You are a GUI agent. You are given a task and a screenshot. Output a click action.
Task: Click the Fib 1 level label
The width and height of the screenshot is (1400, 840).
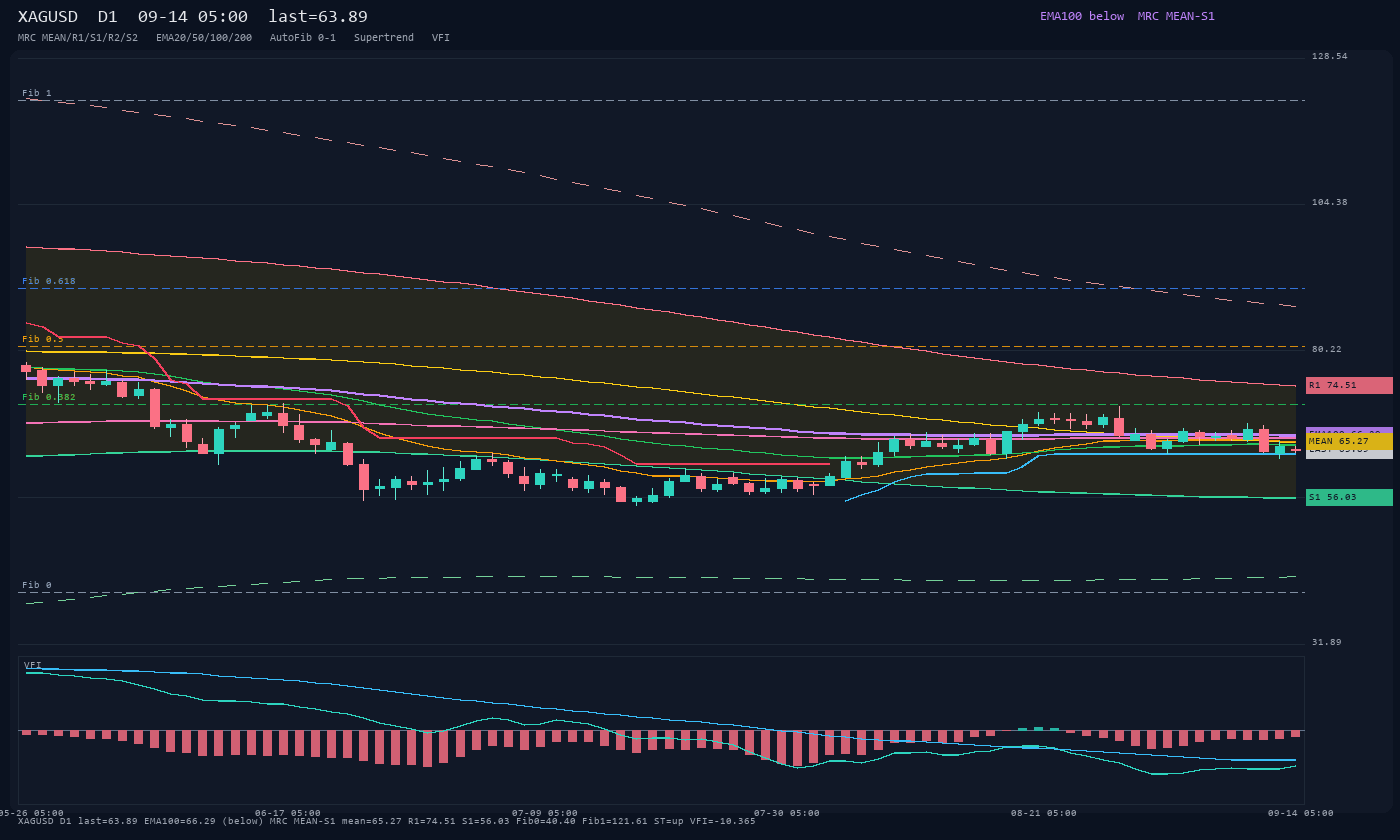pos(37,93)
